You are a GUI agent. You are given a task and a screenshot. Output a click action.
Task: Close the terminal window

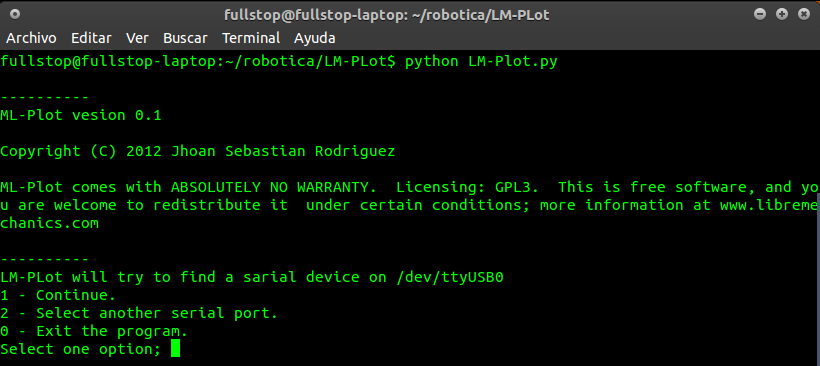804,14
